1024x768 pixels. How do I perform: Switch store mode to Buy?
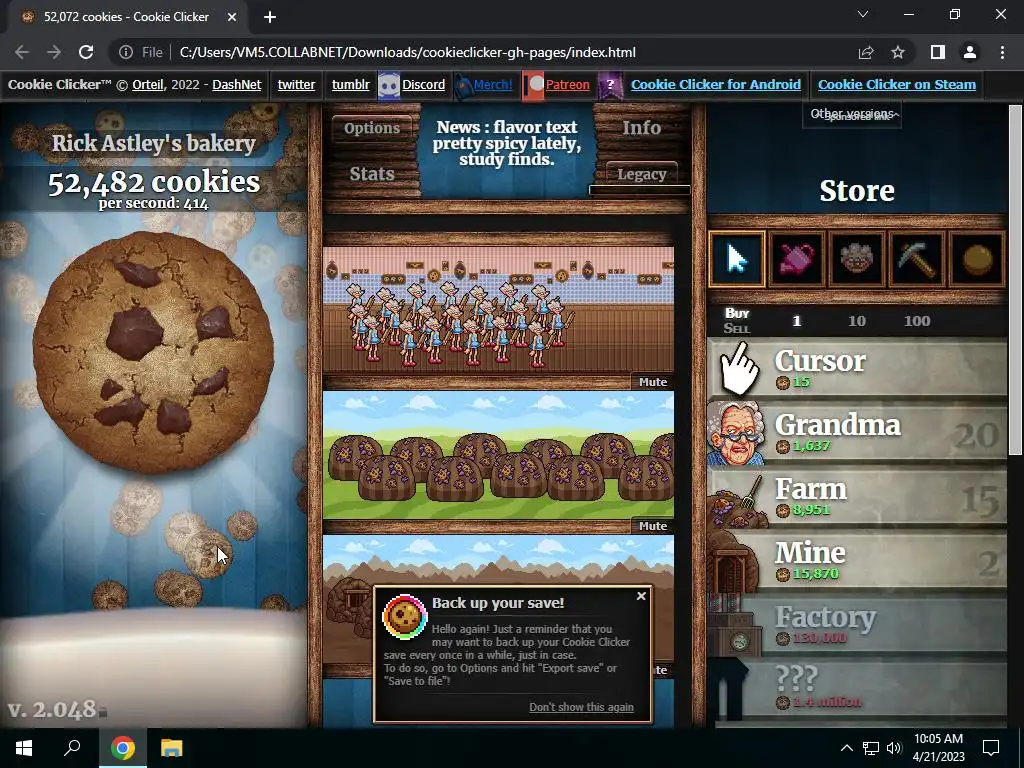(x=737, y=313)
